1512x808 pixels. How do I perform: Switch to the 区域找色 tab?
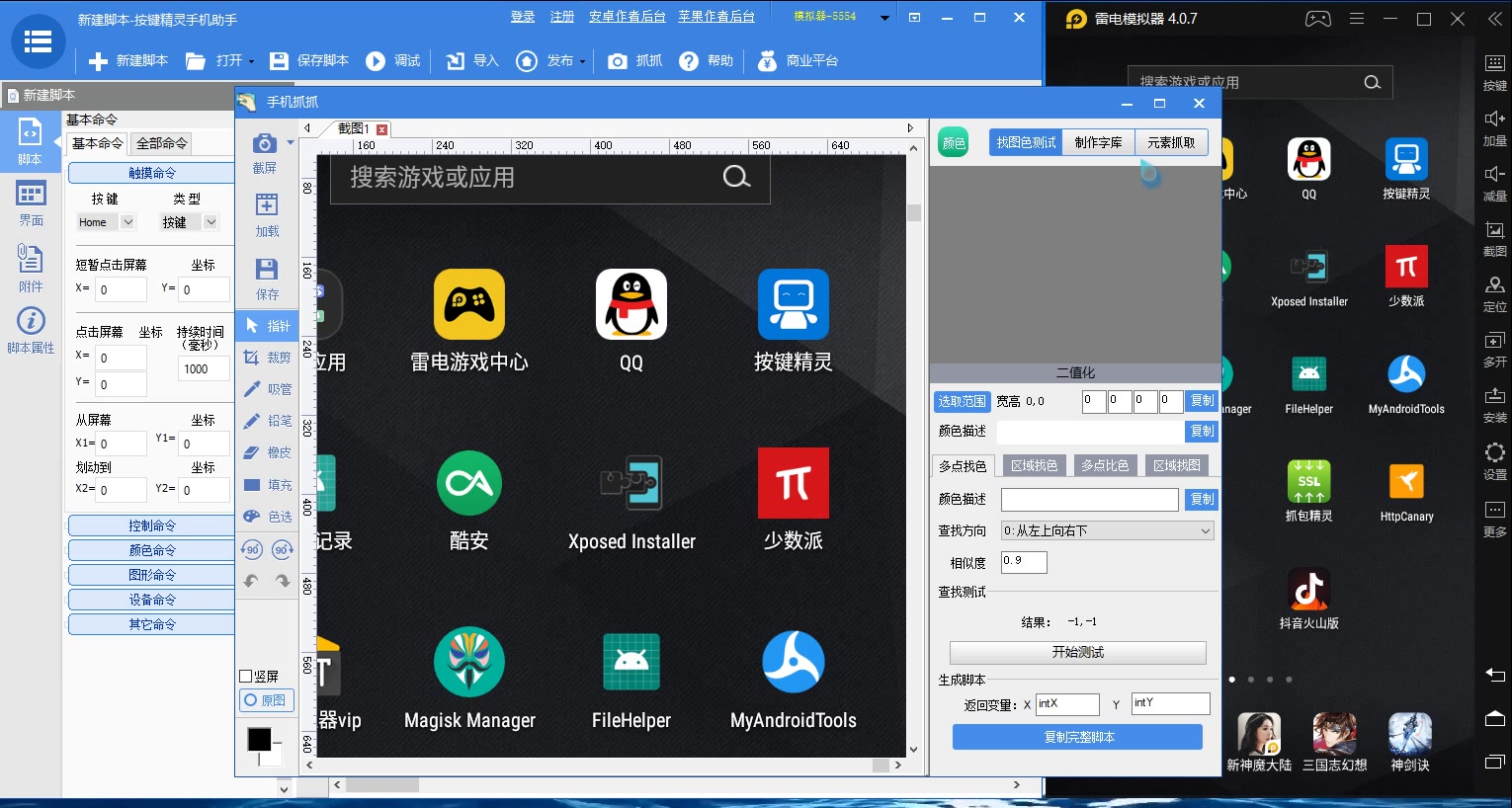(1034, 465)
